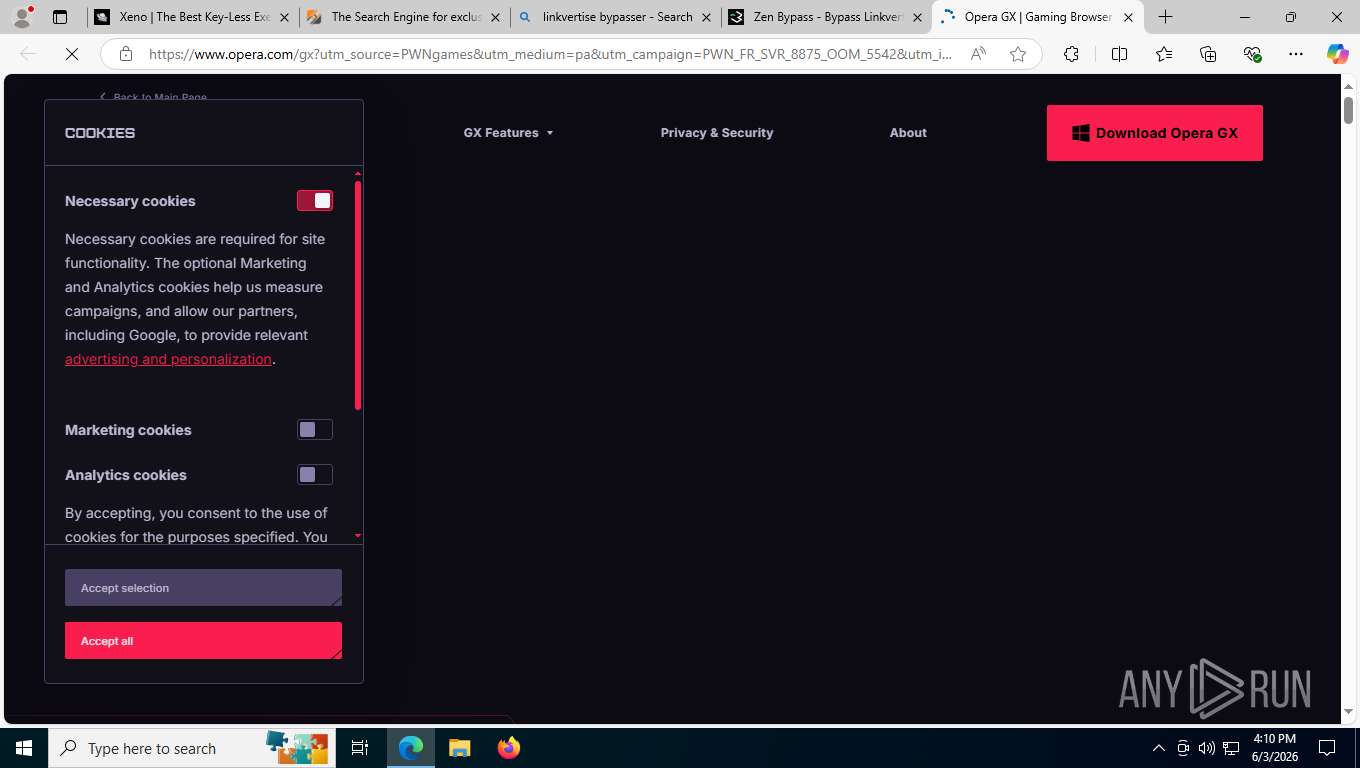Image resolution: width=1360 pixels, height=768 pixels.
Task: Expand the GX Features dropdown
Action: point(508,133)
